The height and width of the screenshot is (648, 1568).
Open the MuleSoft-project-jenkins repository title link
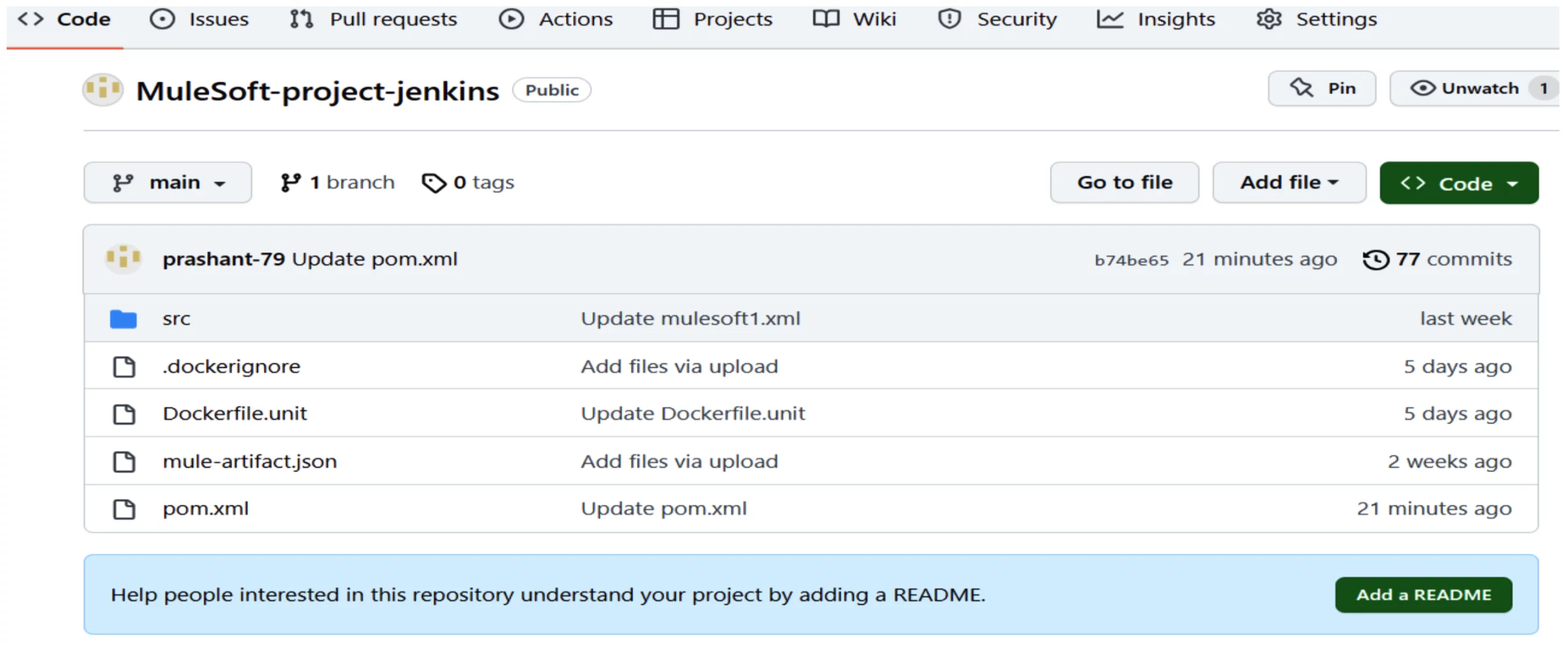pyautogui.click(x=317, y=91)
